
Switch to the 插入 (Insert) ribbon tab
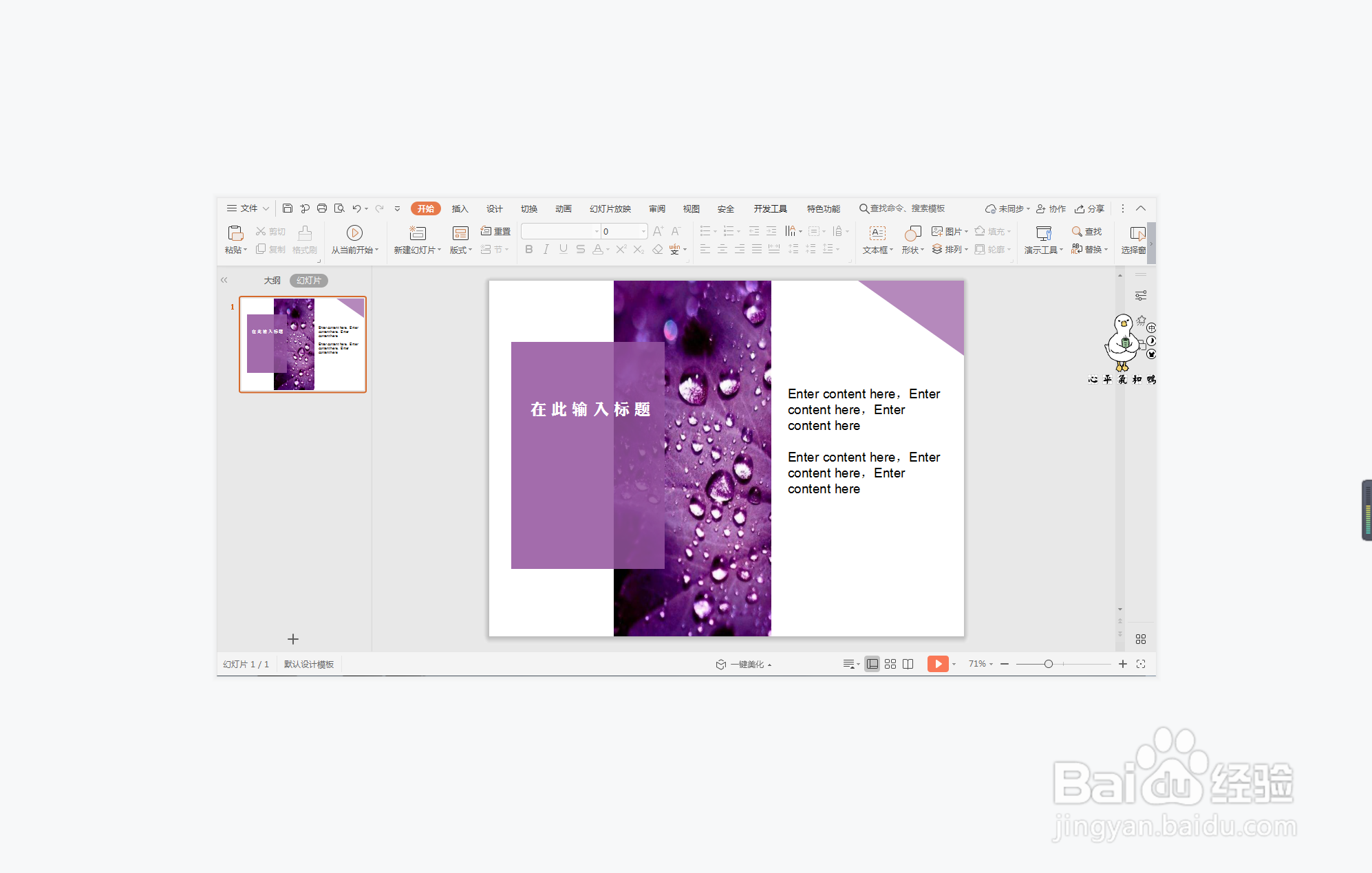[460, 208]
